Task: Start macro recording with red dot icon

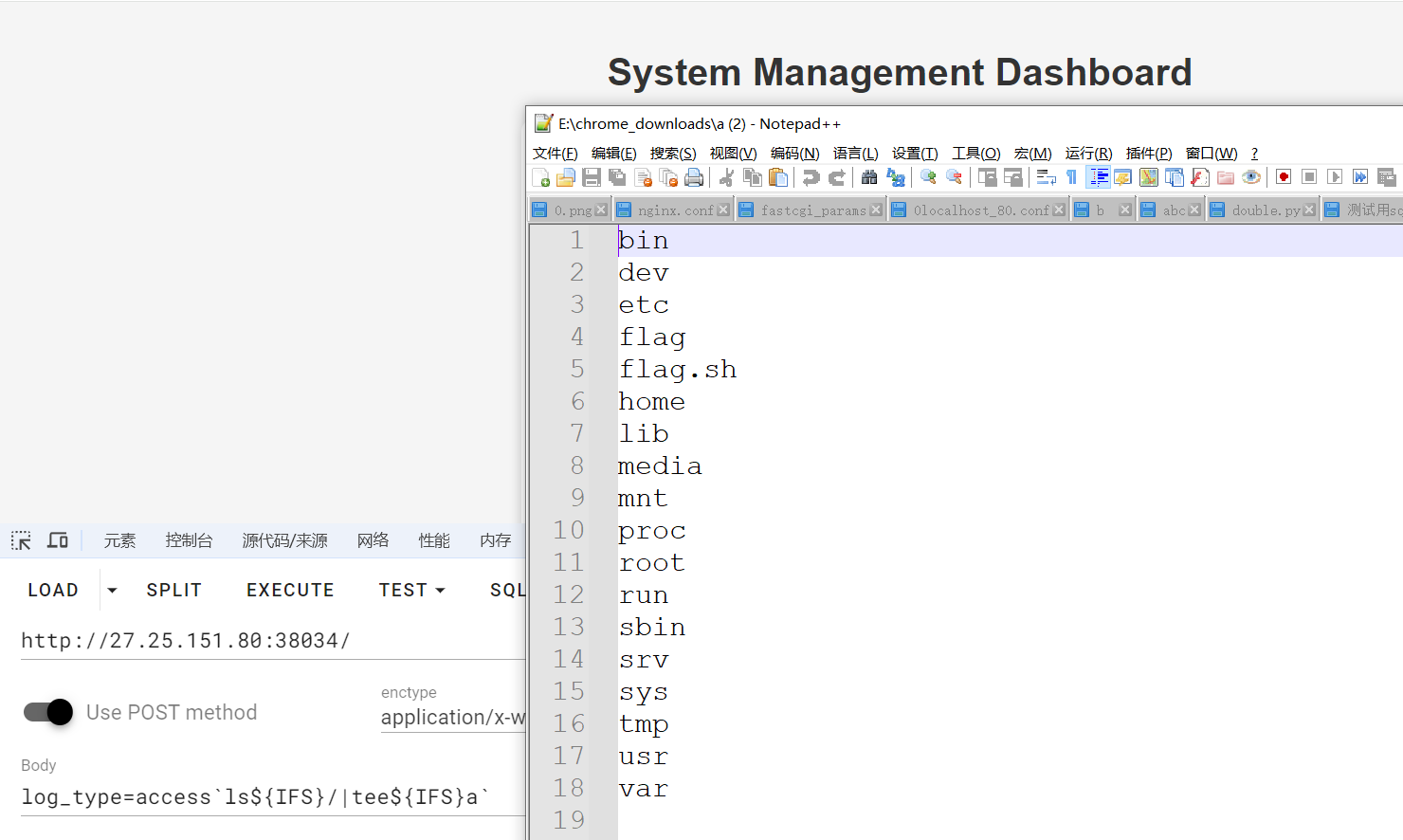Action: click(1284, 177)
